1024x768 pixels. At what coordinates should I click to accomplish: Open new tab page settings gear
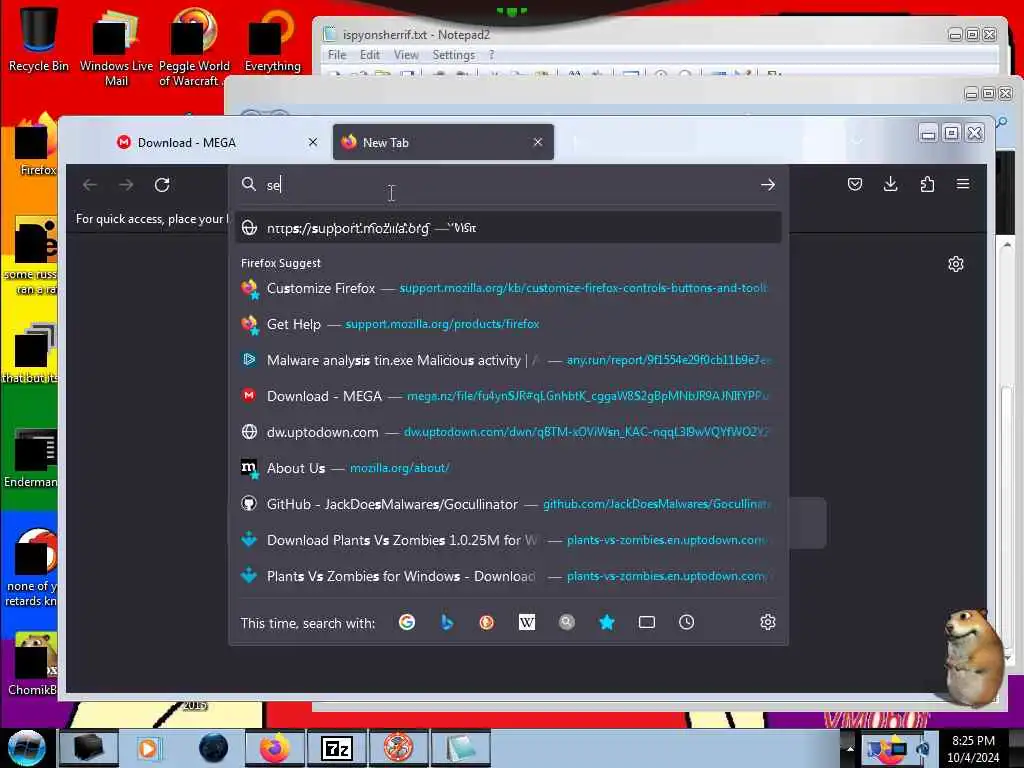(x=955, y=264)
